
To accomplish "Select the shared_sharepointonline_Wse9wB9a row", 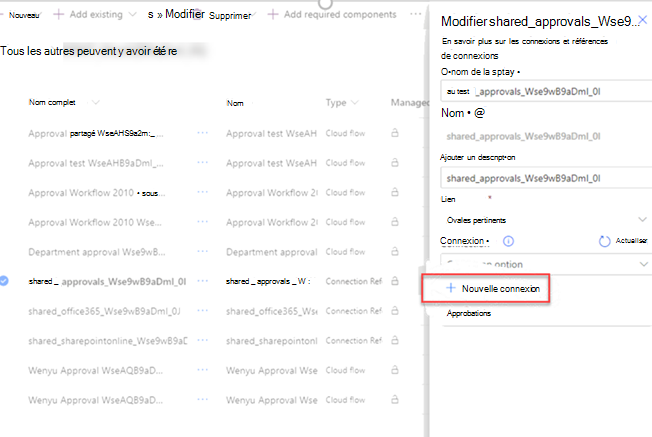I will click(x=108, y=341).
